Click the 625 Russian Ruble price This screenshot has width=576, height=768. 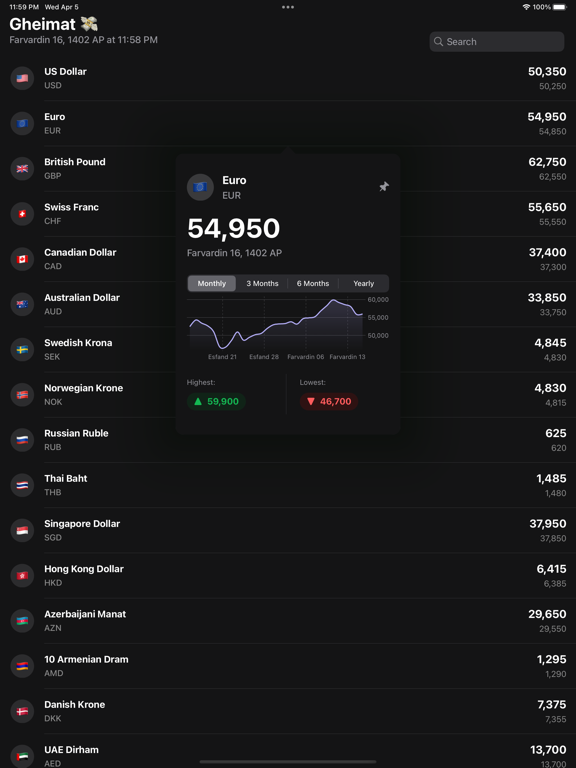click(x=556, y=433)
